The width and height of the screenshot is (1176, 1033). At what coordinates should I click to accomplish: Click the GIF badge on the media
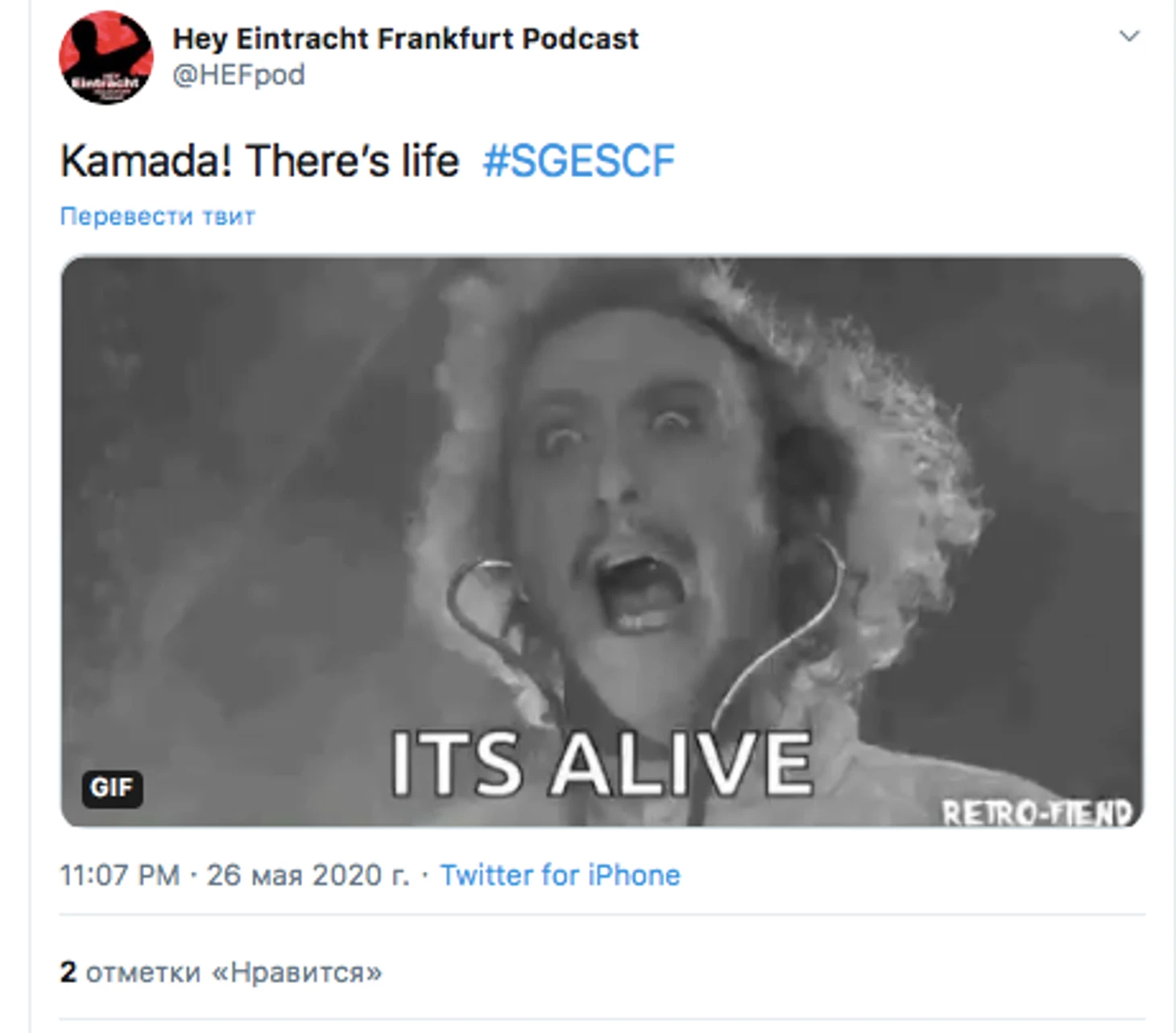click(112, 787)
